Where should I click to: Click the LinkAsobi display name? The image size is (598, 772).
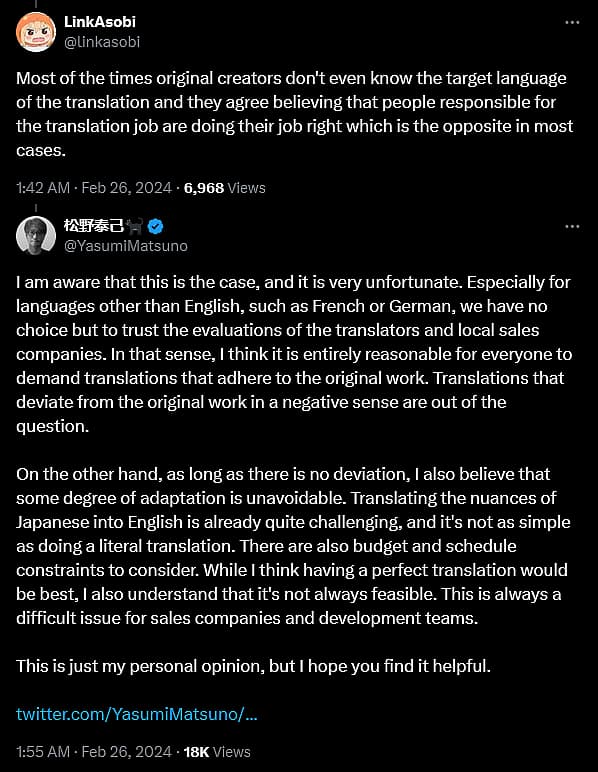[100, 22]
